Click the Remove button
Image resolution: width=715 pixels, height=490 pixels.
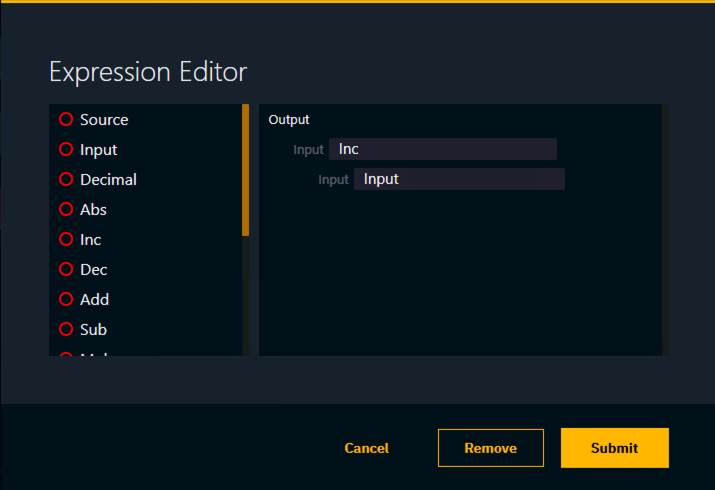tap(490, 448)
